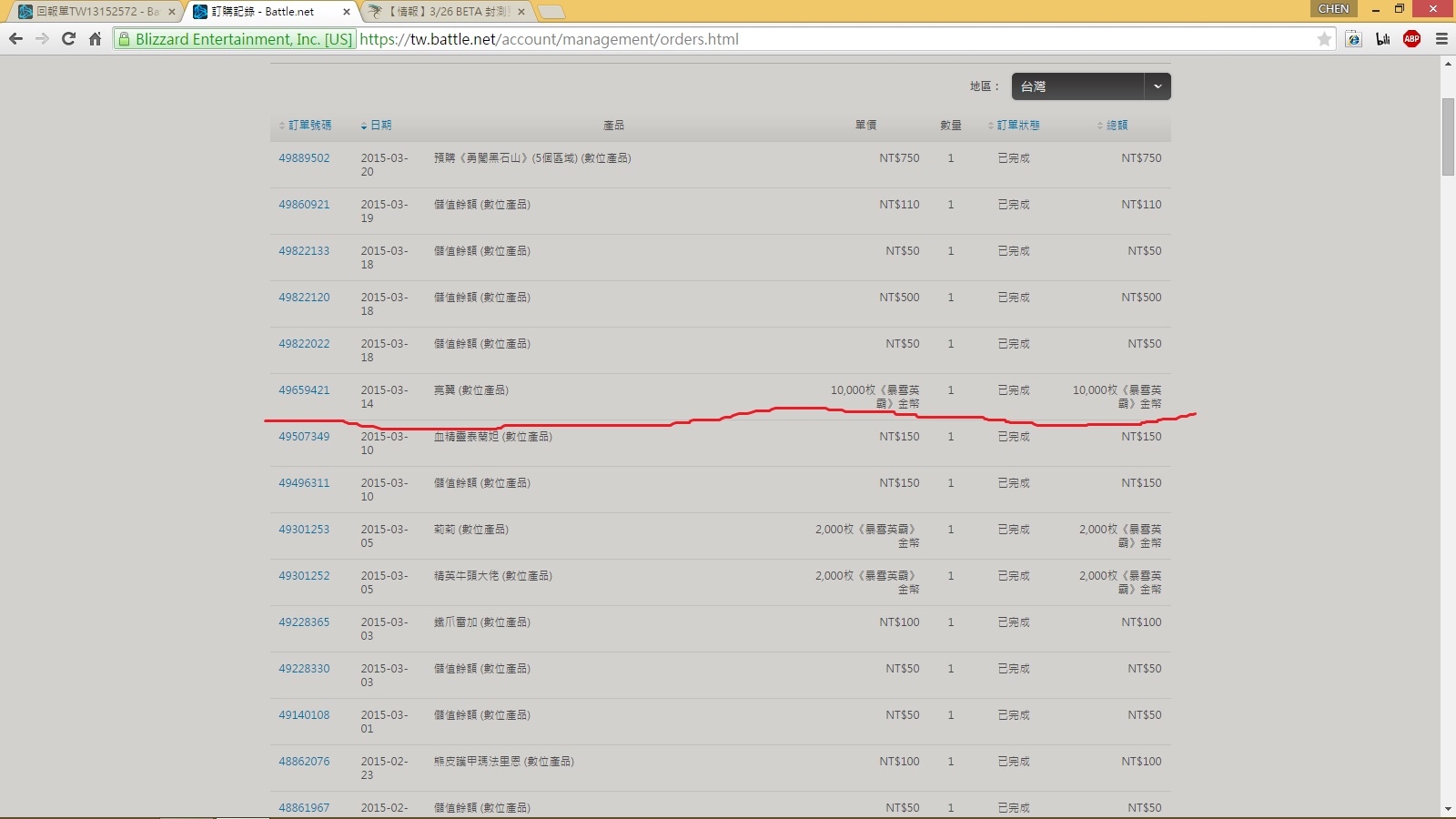Open order 49140108
1456x819 pixels.
(304, 715)
